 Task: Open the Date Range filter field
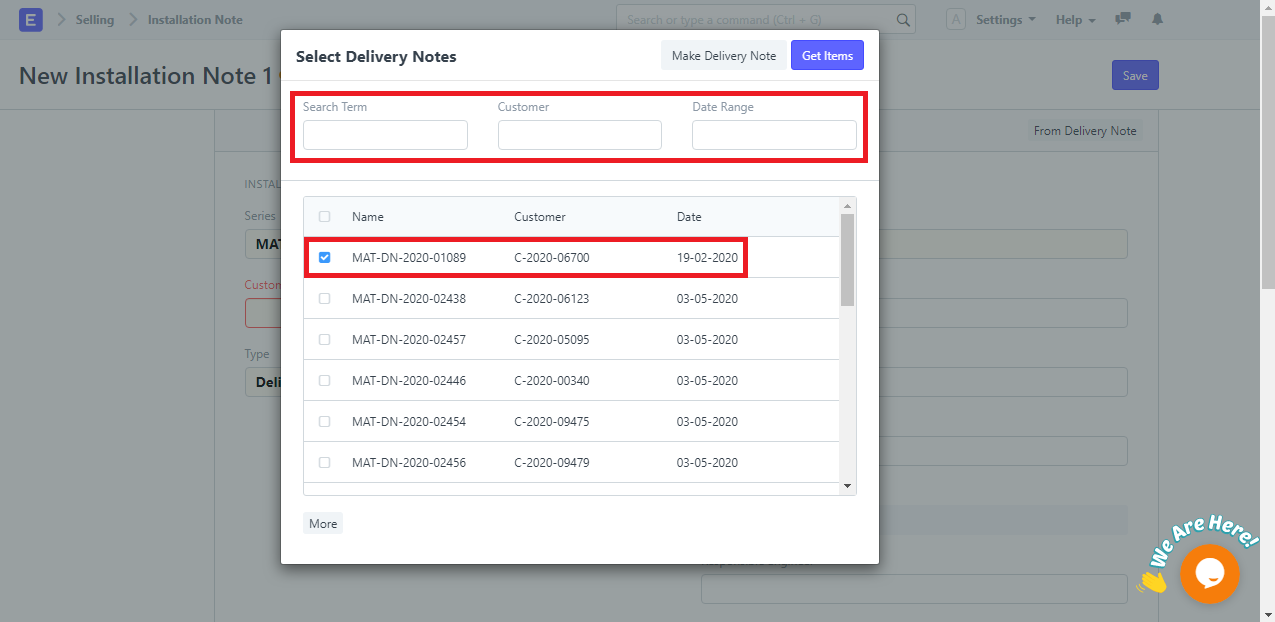point(774,135)
